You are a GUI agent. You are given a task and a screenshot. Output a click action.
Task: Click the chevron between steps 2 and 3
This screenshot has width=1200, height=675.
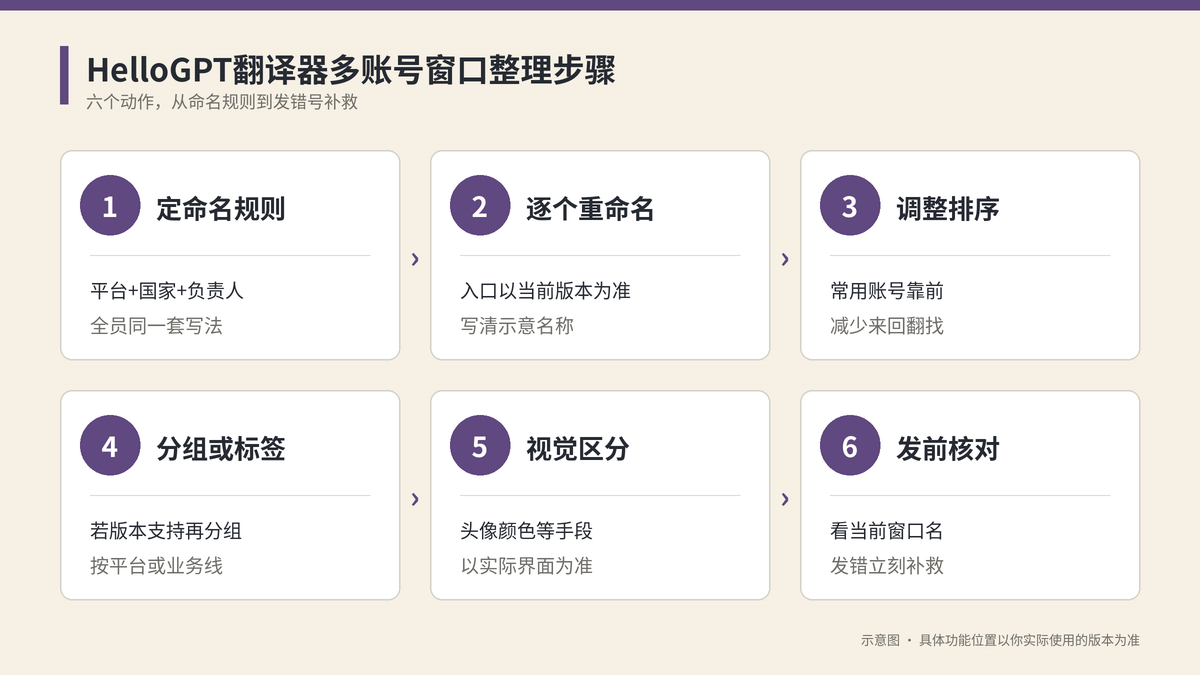tap(785, 260)
